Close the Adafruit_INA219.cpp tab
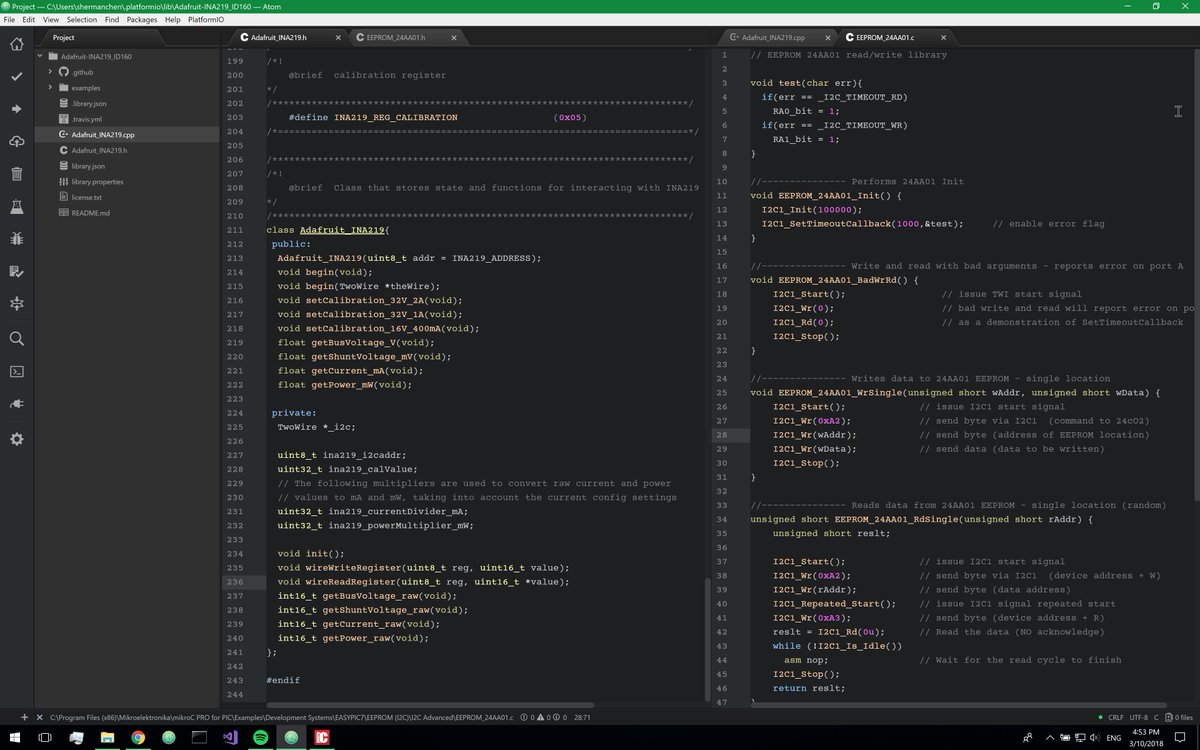 [x=826, y=37]
